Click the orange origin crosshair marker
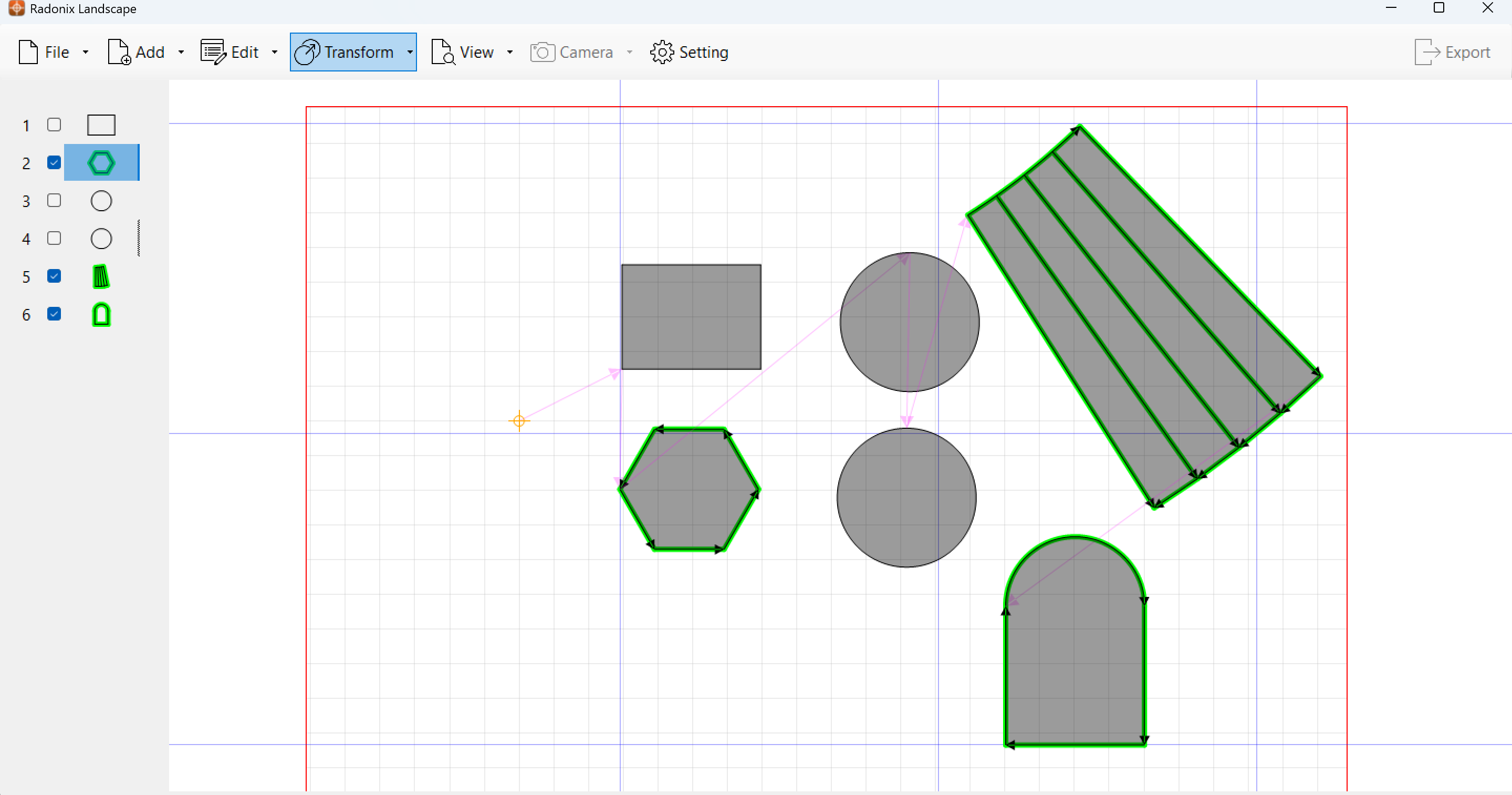 click(519, 421)
